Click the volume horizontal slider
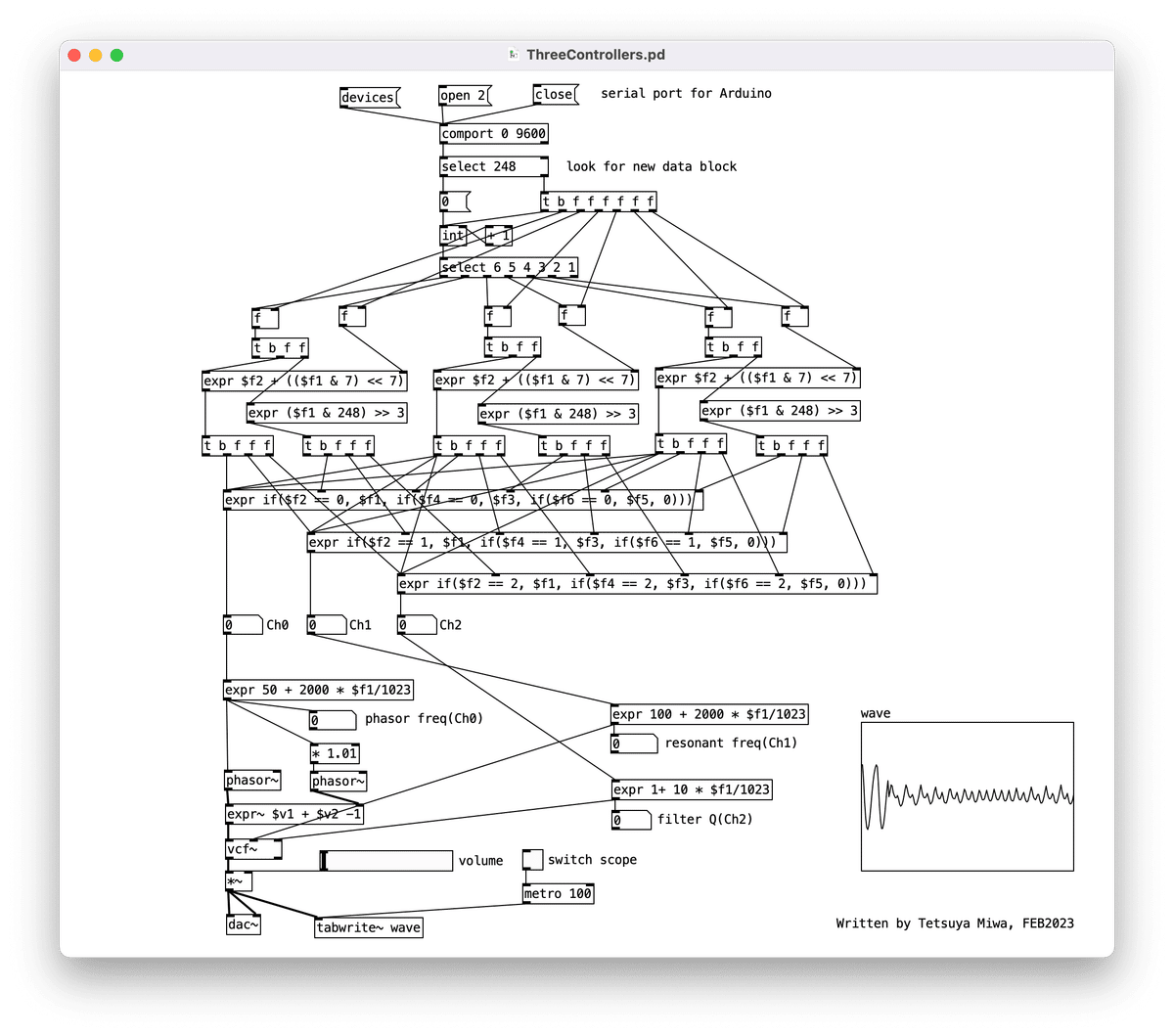Image resolution: width=1174 pixels, height=1036 pixels. 386,861
